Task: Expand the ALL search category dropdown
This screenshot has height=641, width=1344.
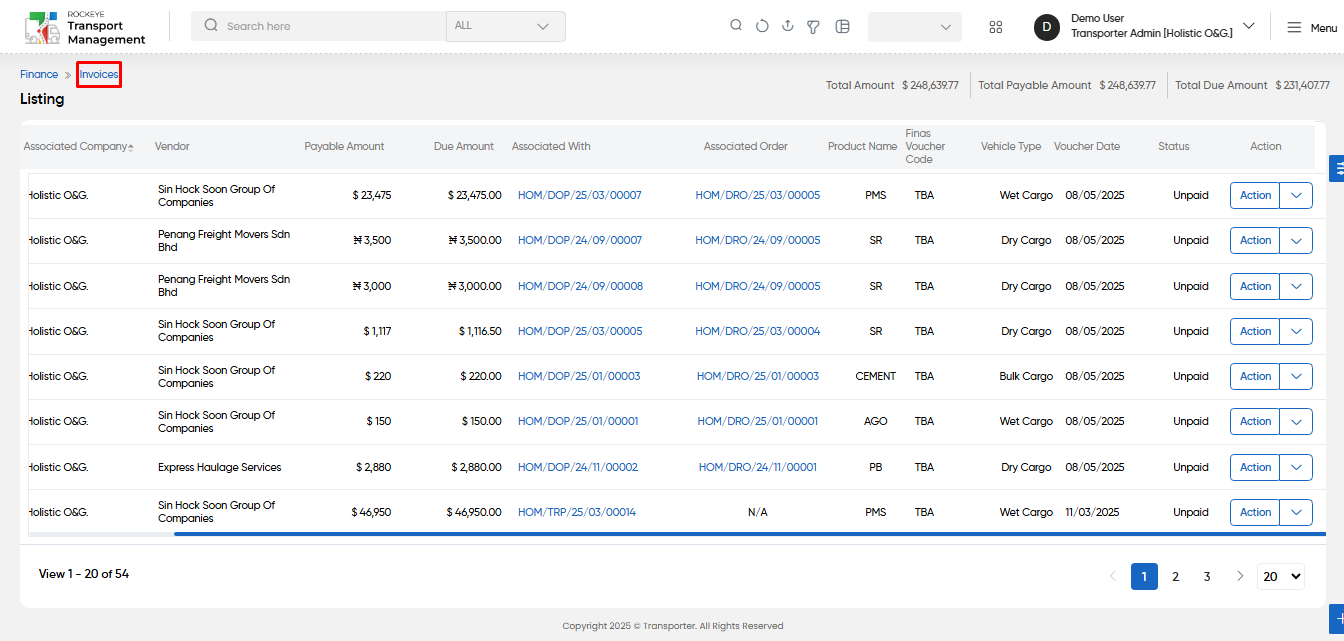Action: (506, 26)
